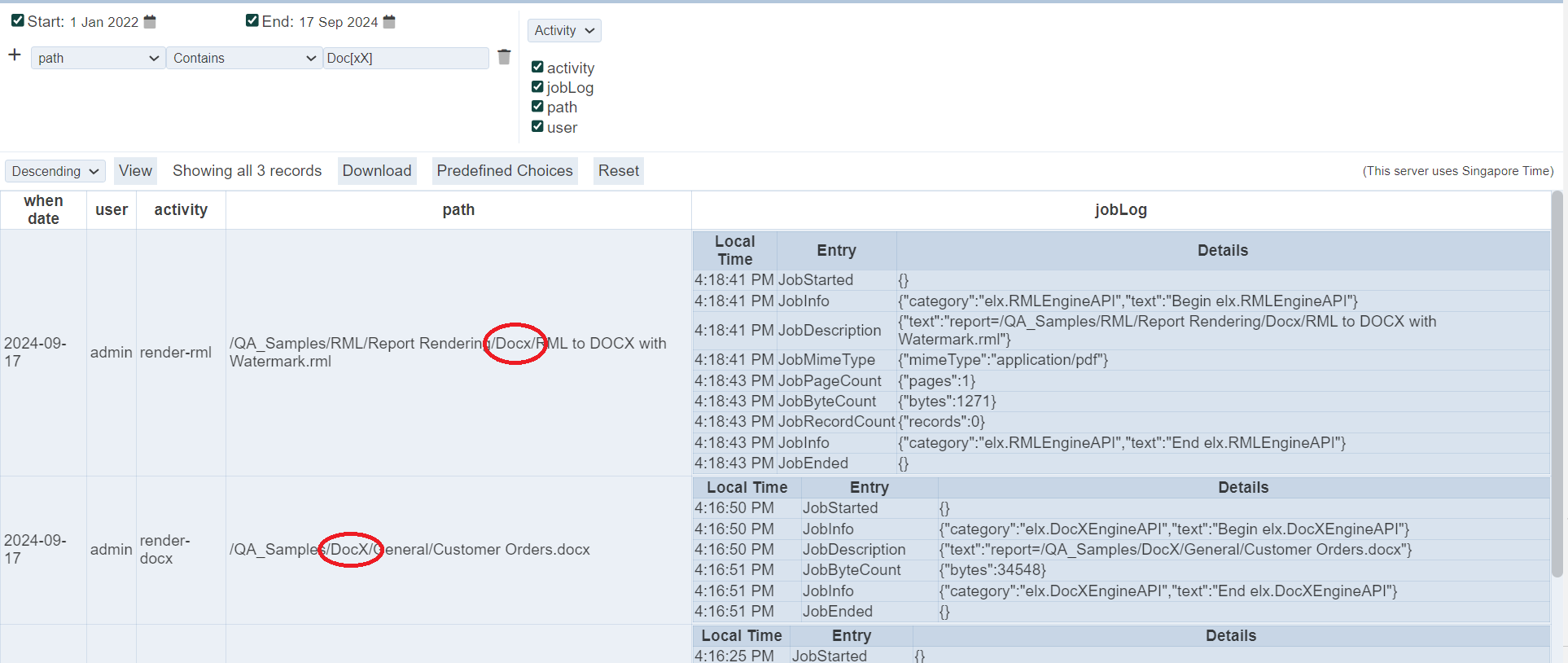Disable the user column checkbox
Viewport: 1568px width, 663px height.
point(537,126)
